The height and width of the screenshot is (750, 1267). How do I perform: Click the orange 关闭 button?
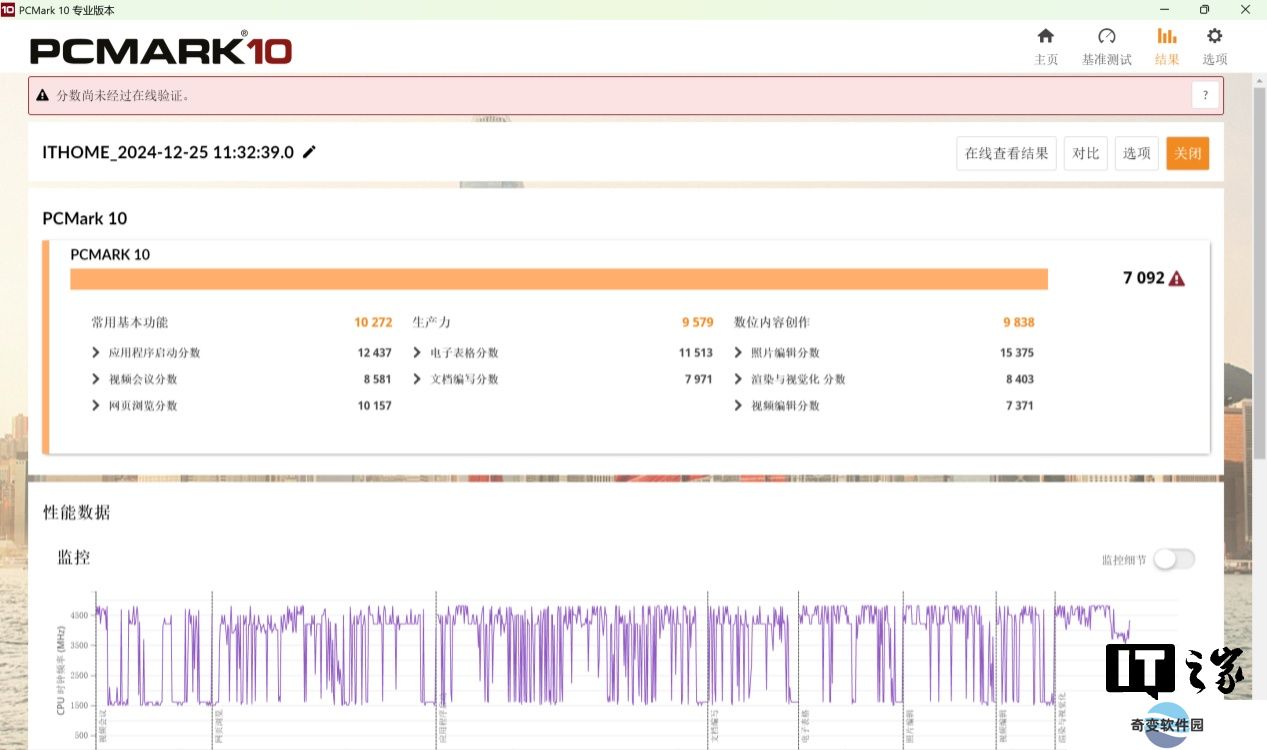pyautogui.click(x=1187, y=153)
